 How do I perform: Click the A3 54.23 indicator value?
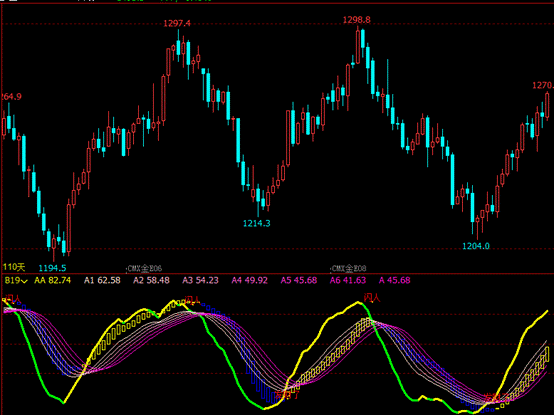(200, 280)
